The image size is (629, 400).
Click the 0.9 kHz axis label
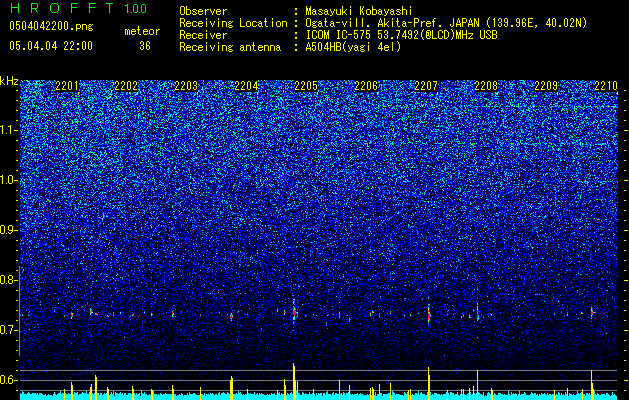(x=8, y=230)
